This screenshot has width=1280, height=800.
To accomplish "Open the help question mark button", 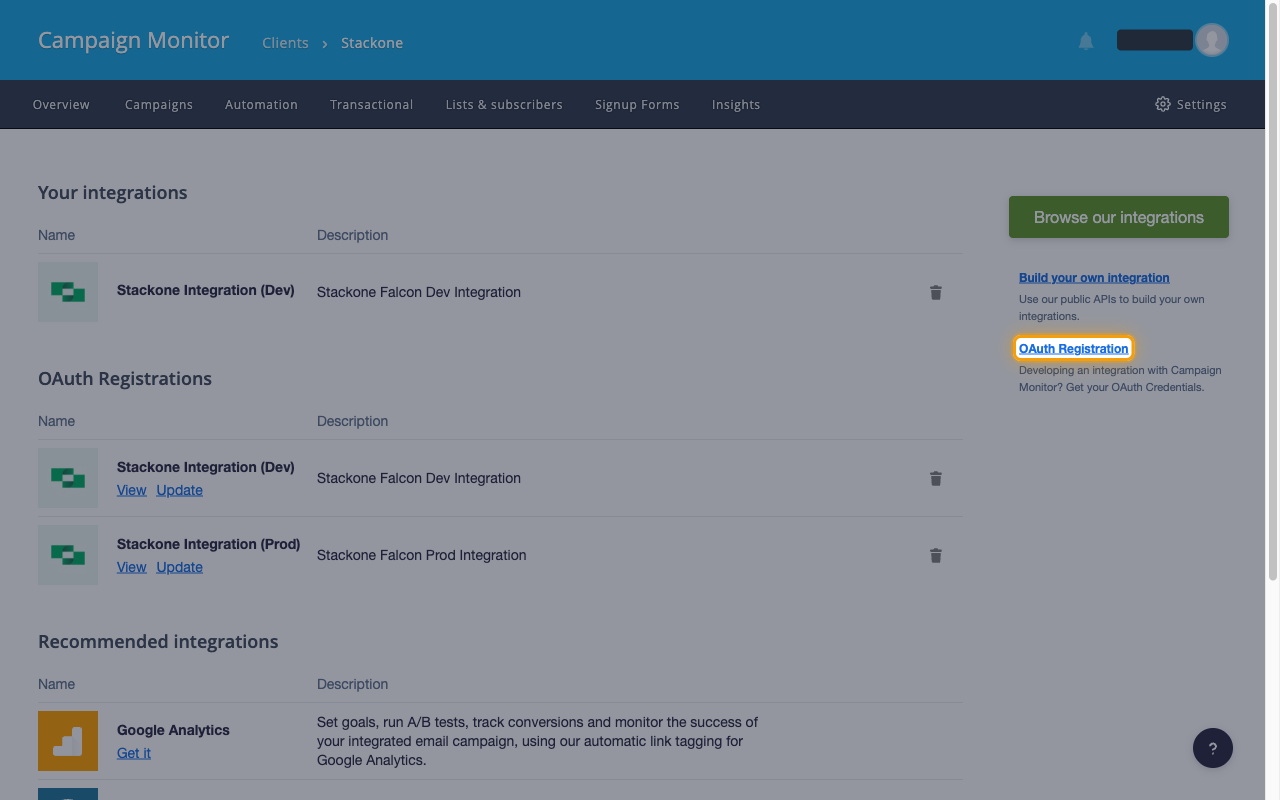I will tap(1213, 748).
